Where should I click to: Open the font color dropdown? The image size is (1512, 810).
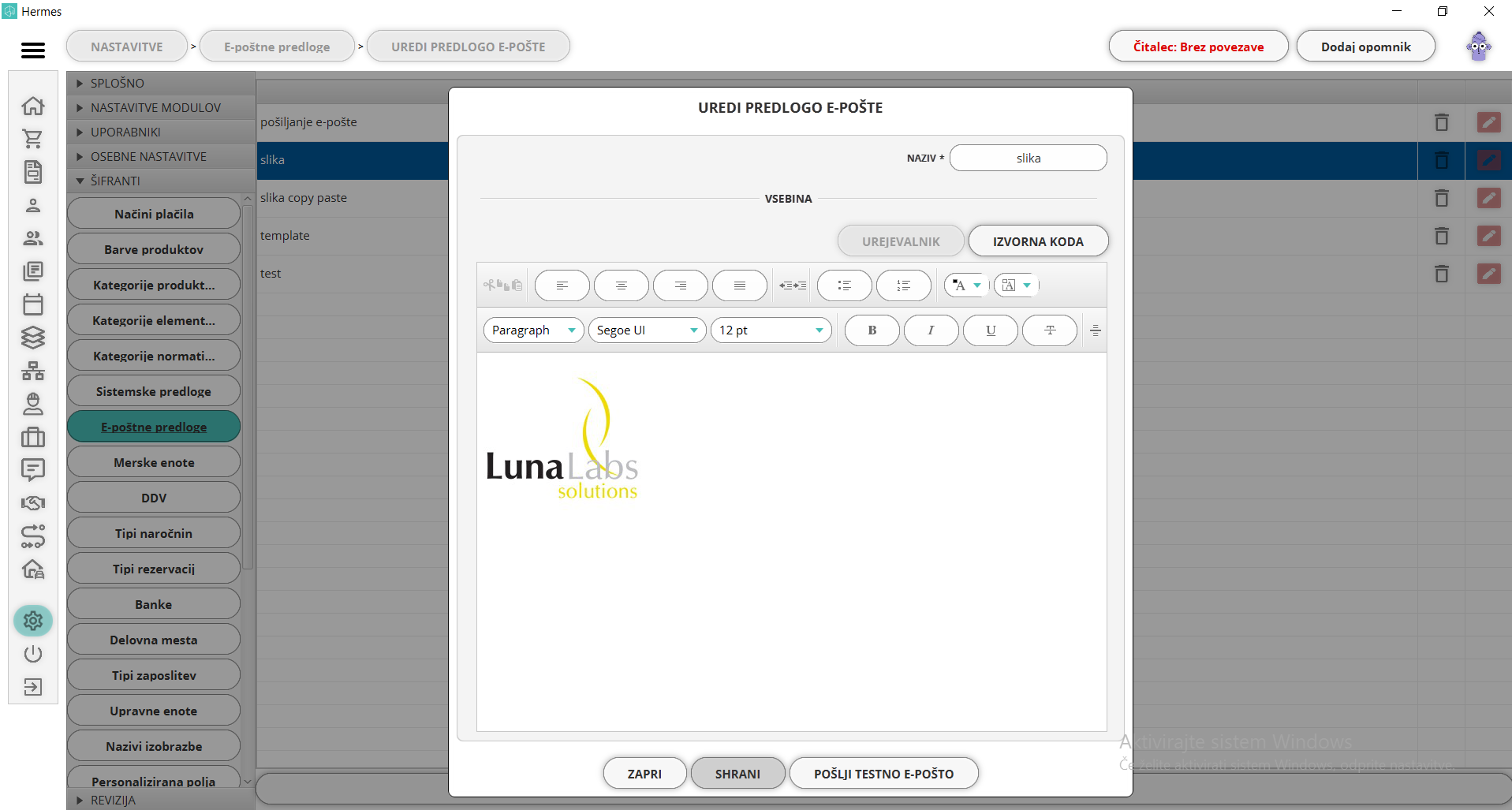pos(966,286)
